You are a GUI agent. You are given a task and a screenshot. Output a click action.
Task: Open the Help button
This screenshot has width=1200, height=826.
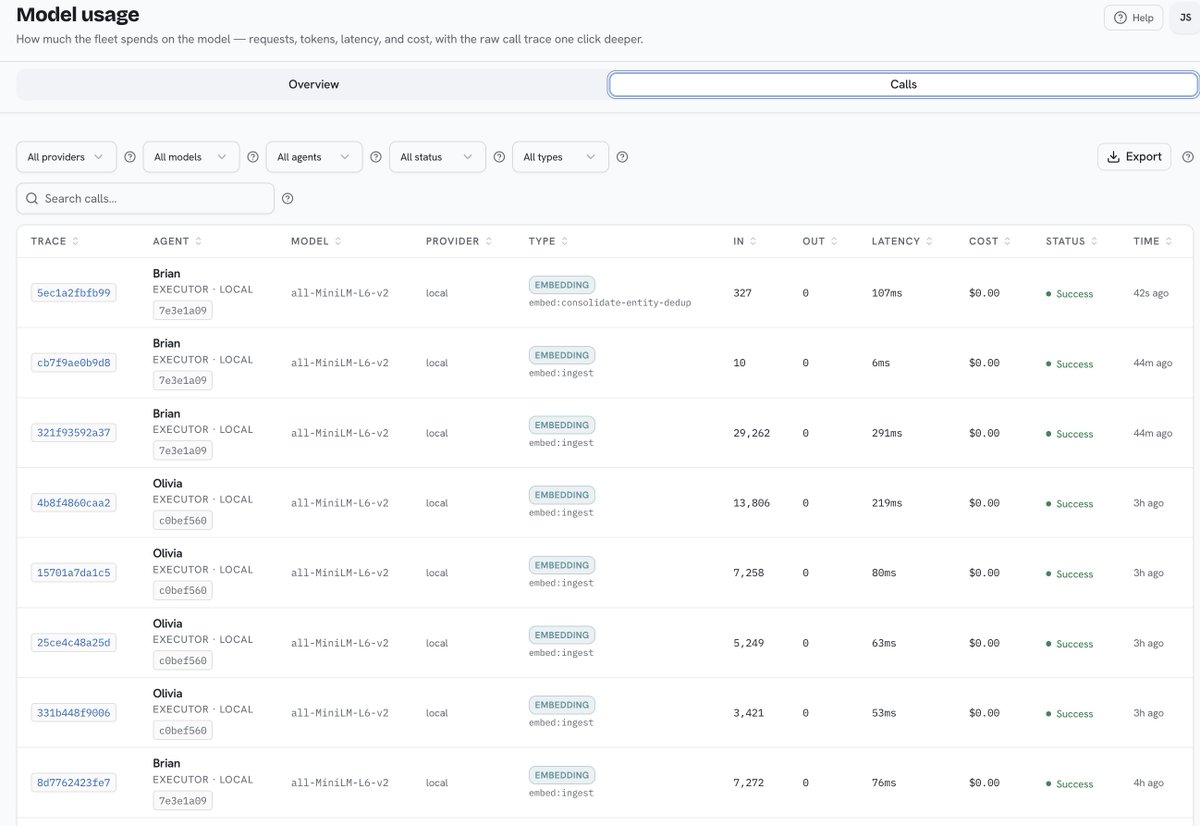tap(1133, 18)
